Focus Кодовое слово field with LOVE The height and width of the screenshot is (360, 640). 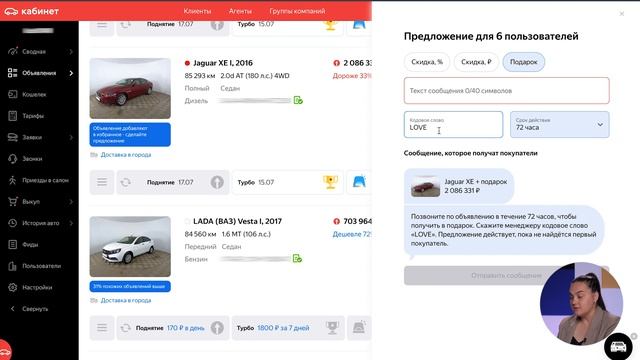[453, 124]
